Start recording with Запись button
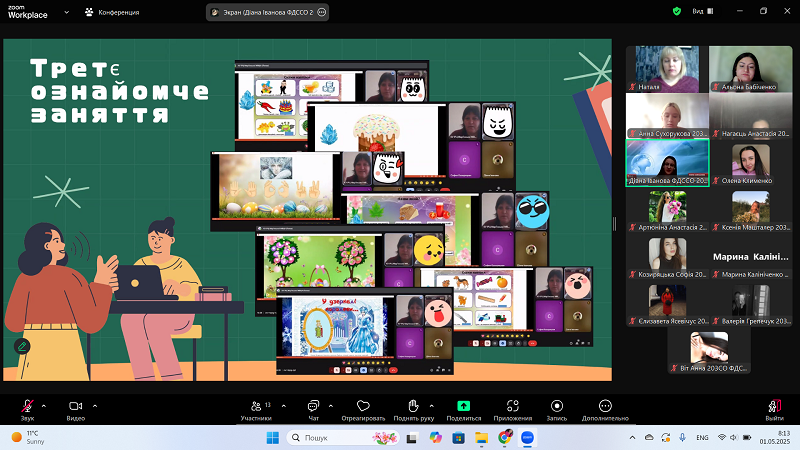The height and width of the screenshot is (450, 800). pyautogui.click(x=557, y=410)
